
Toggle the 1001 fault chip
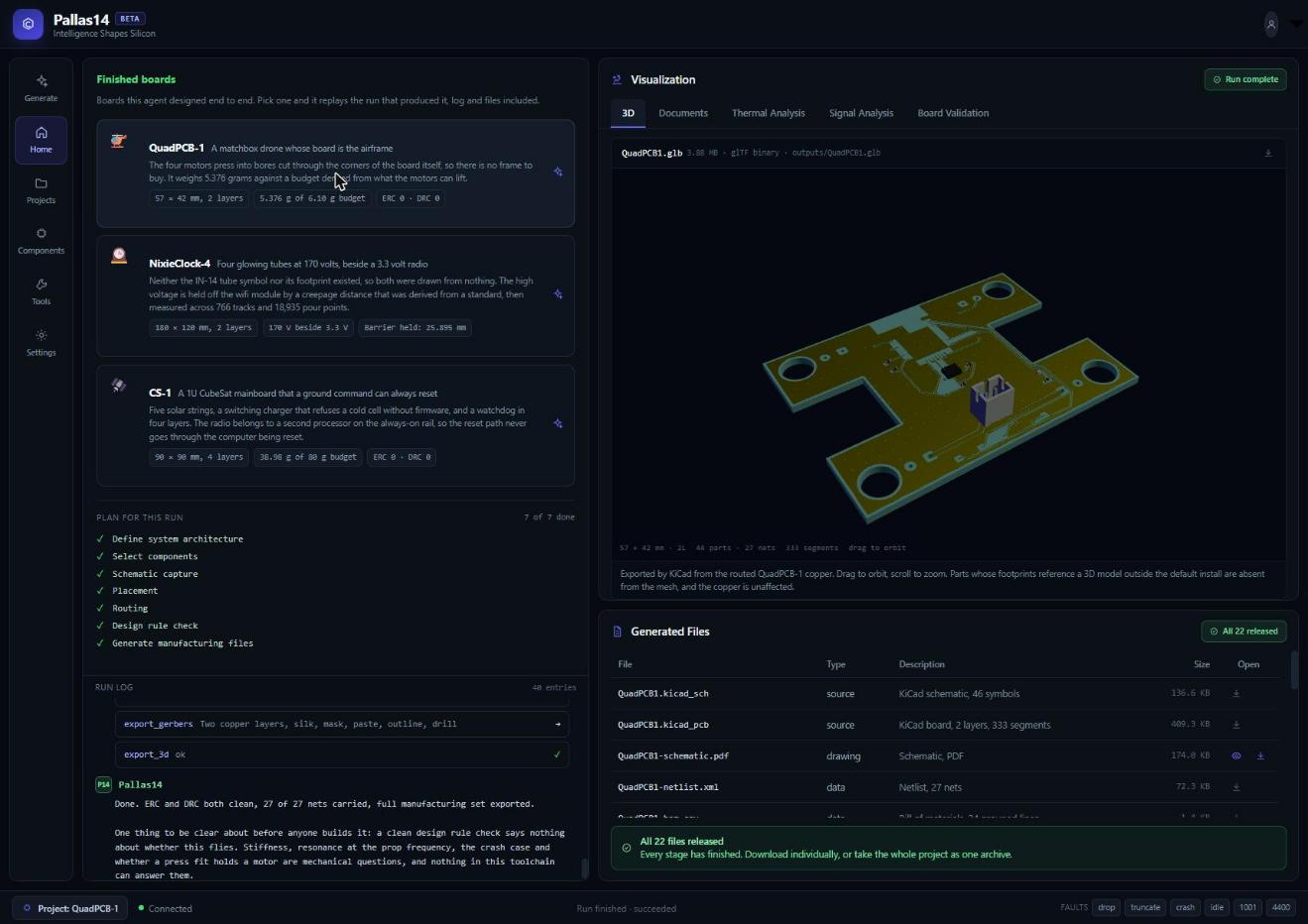click(x=1249, y=907)
